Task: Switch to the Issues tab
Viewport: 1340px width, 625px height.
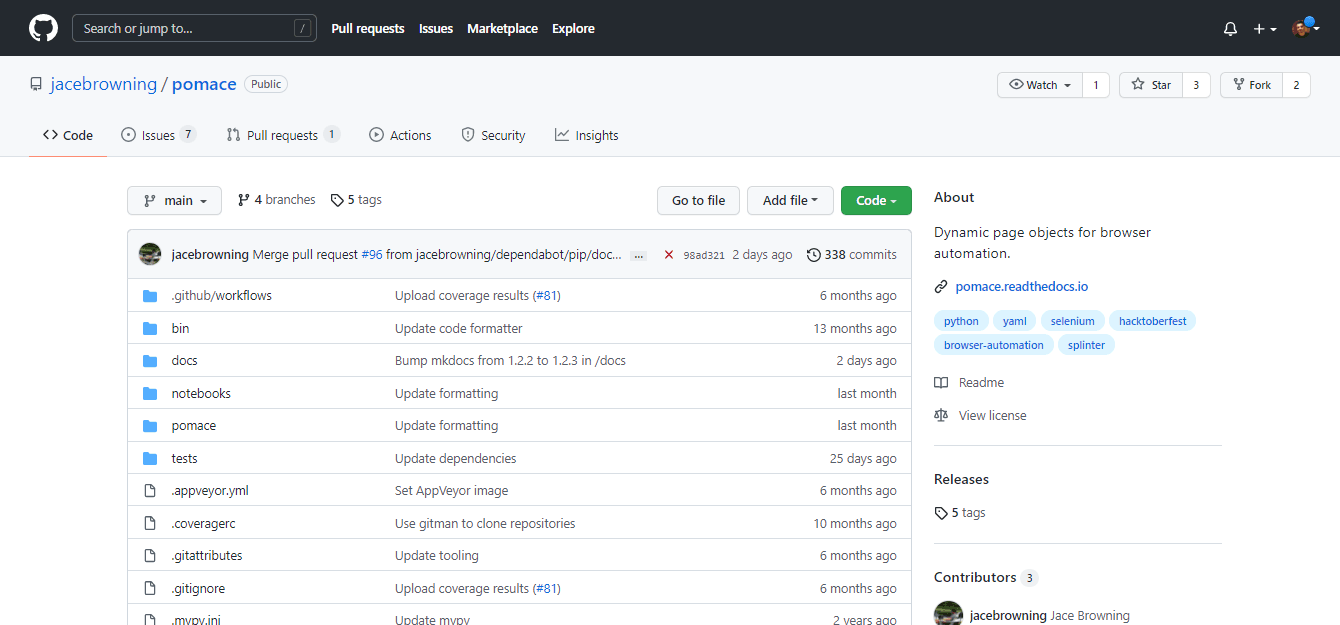Action: 158,135
